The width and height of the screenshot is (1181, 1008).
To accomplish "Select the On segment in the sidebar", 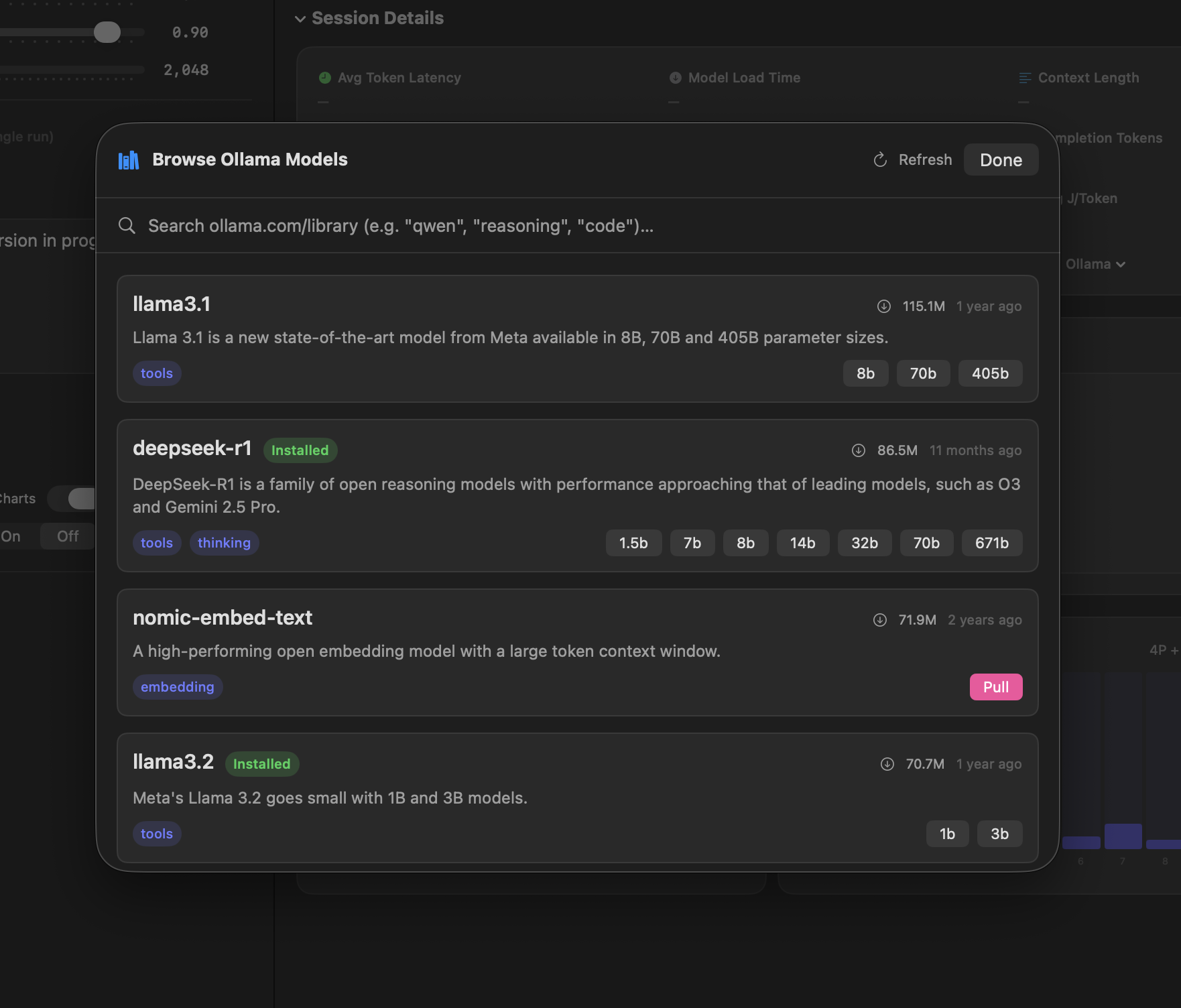I will tap(11, 536).
